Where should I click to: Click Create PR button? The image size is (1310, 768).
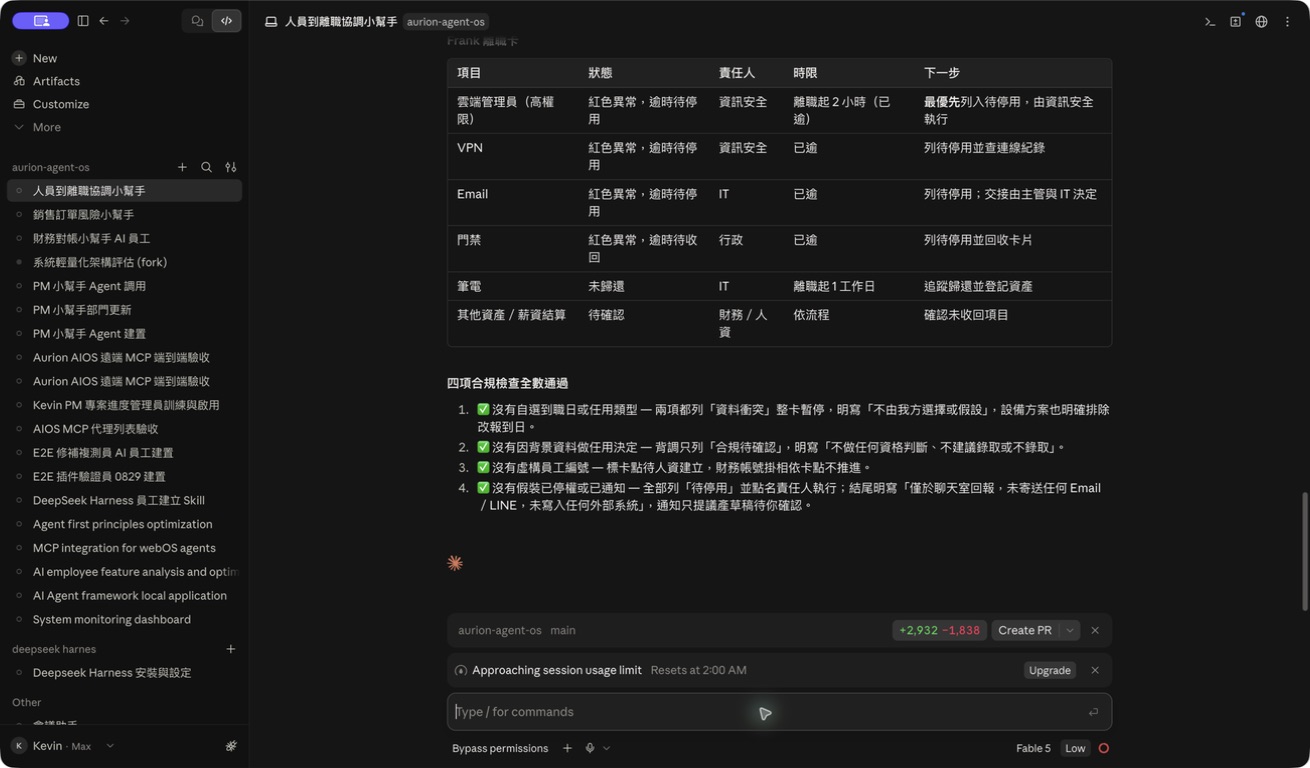pyautogui.click(x=1025, y=630)
